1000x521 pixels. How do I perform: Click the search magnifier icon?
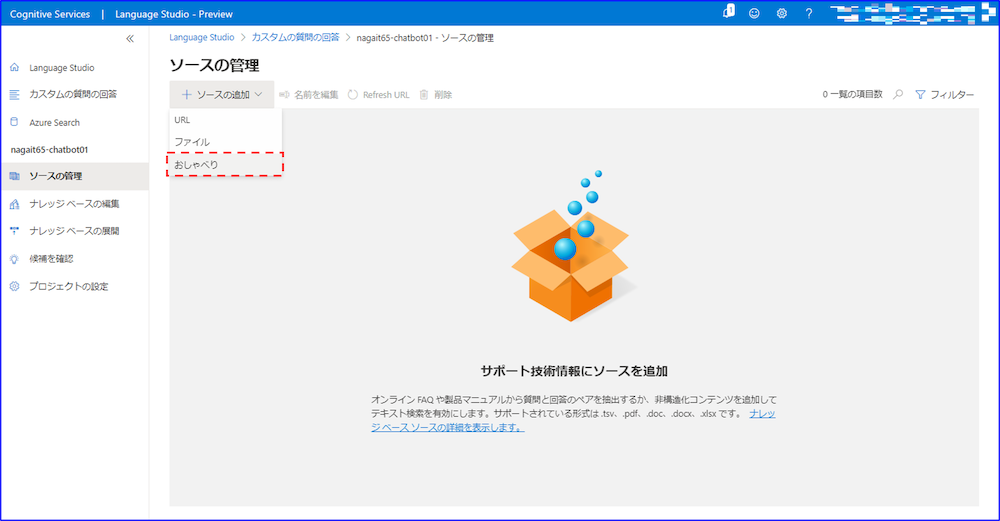(x=898, y=94)
